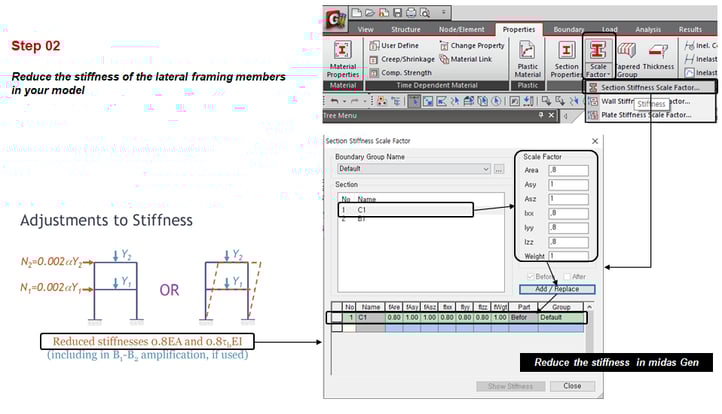This screenshot has height=414, width=722.
Task: Open the quick access toolbar dropdown arrow
Action: pos(444,13)
